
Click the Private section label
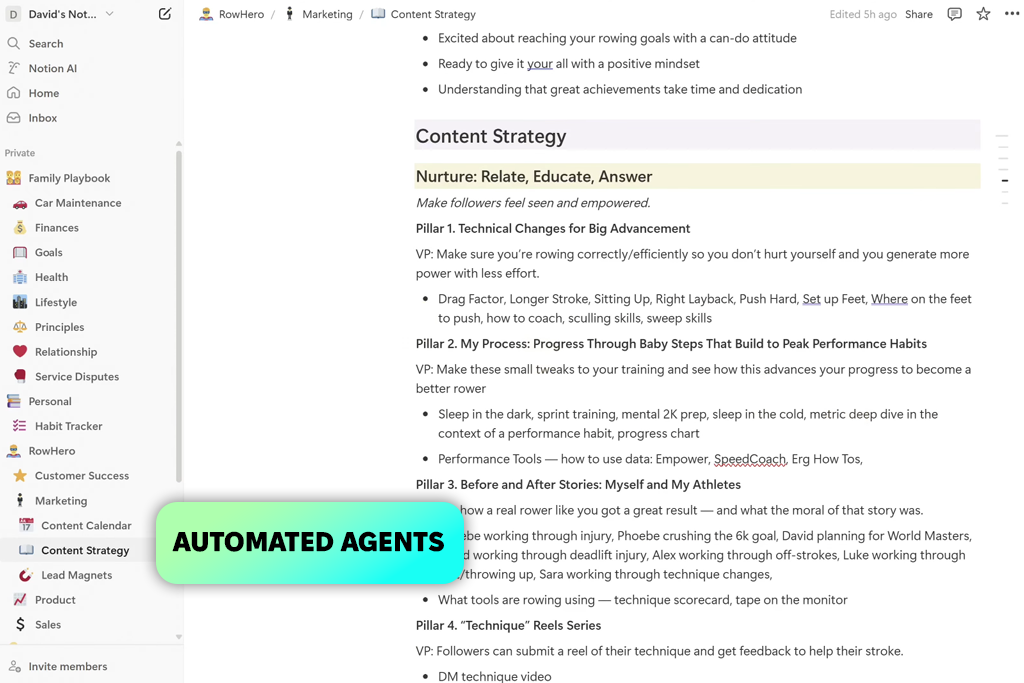click(20, 153)
